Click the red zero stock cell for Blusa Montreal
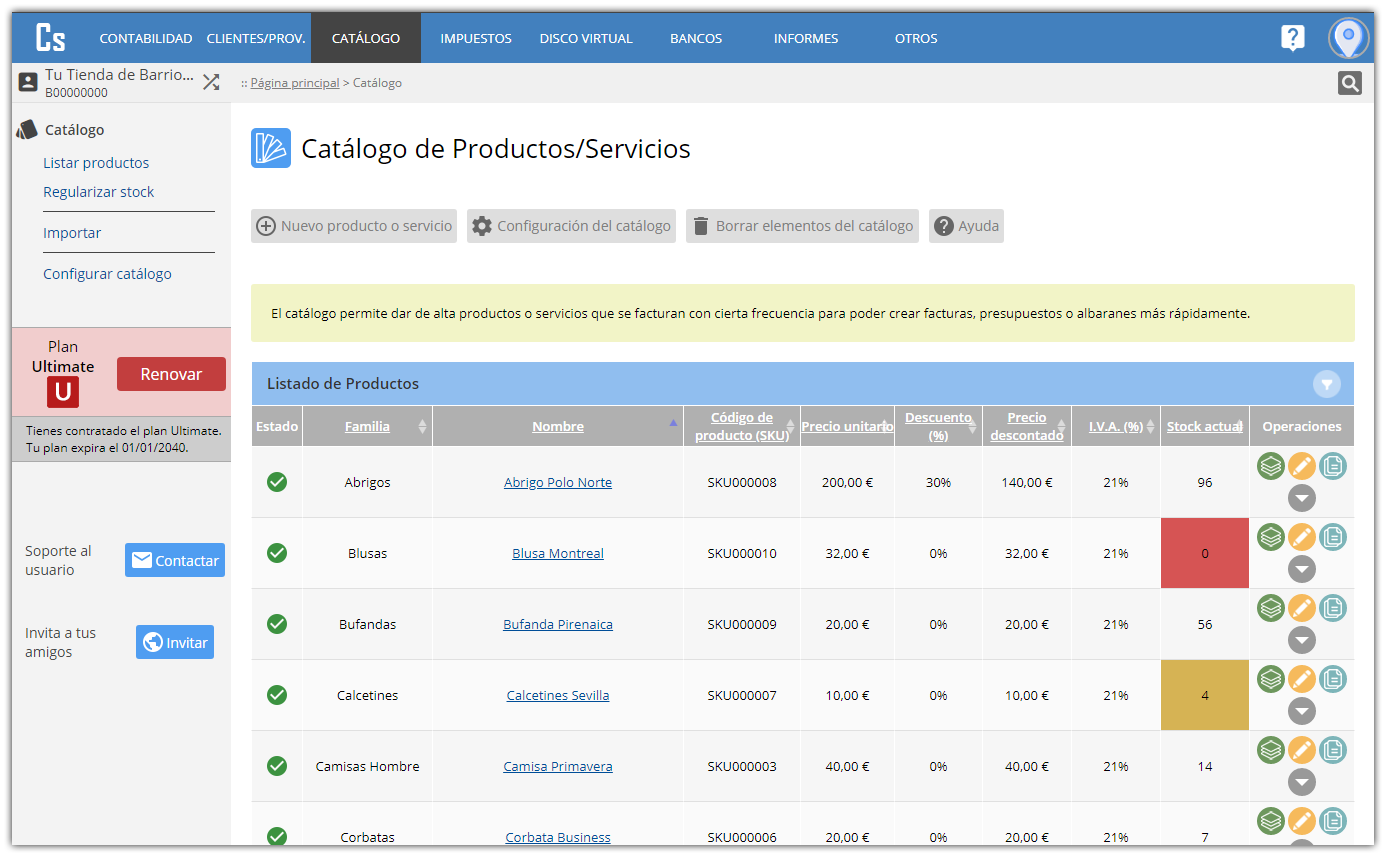The height and width of the screenshot is (857, 1386). point(1204,553)
